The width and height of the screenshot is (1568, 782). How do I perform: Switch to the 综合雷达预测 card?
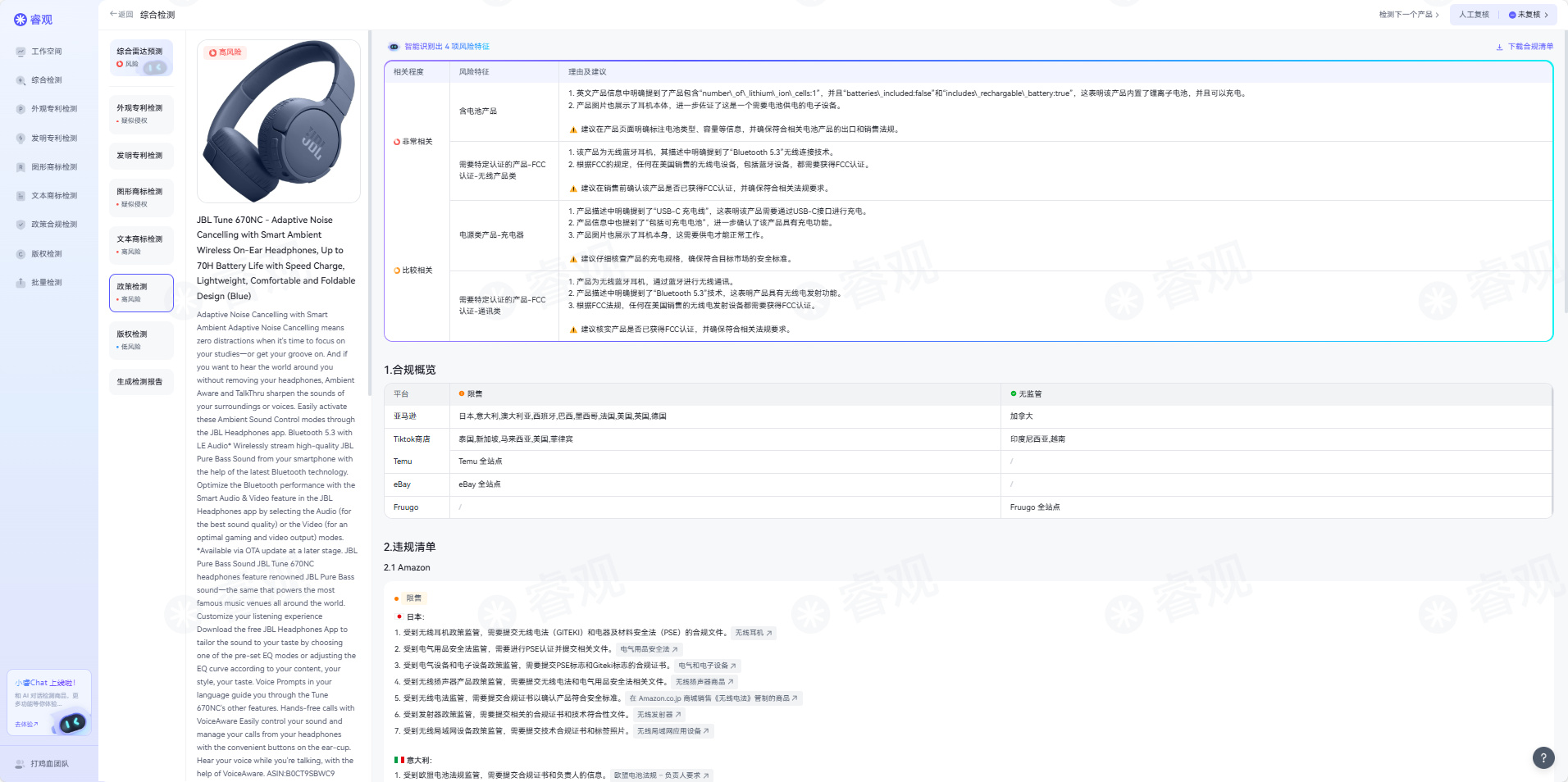point(141,57)
